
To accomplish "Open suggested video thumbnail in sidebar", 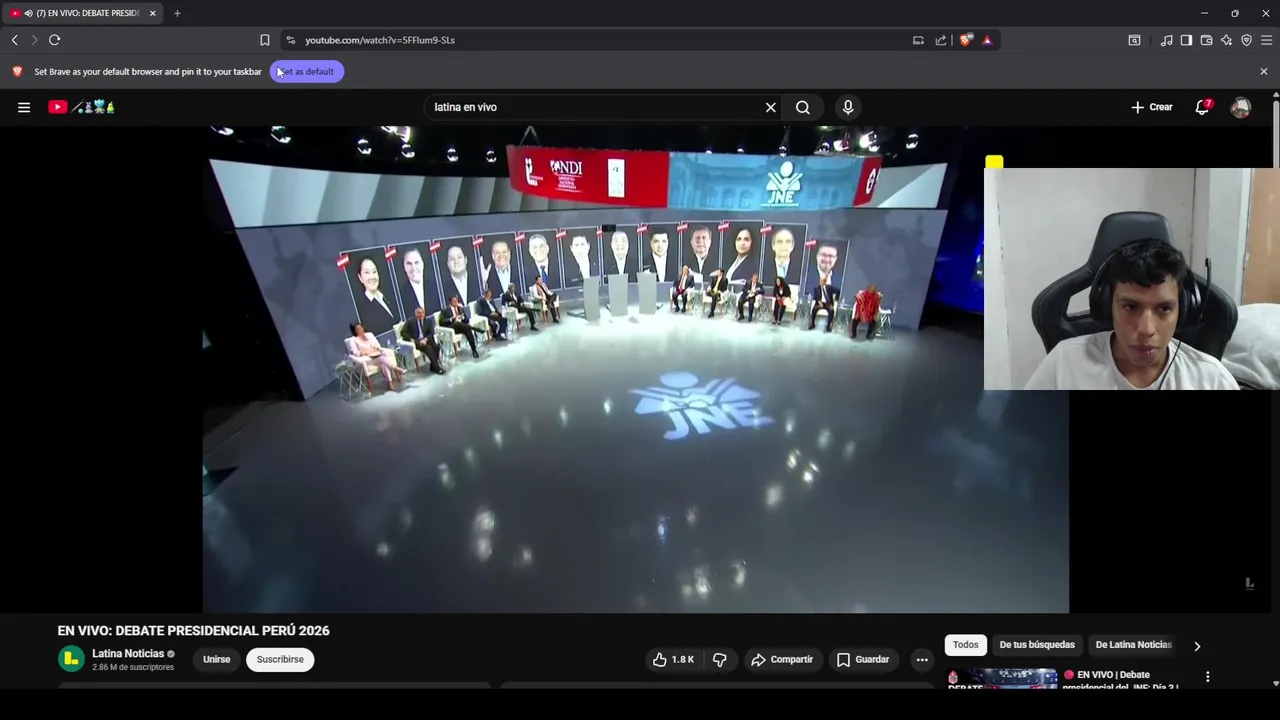I will [x=1001, y=678].
